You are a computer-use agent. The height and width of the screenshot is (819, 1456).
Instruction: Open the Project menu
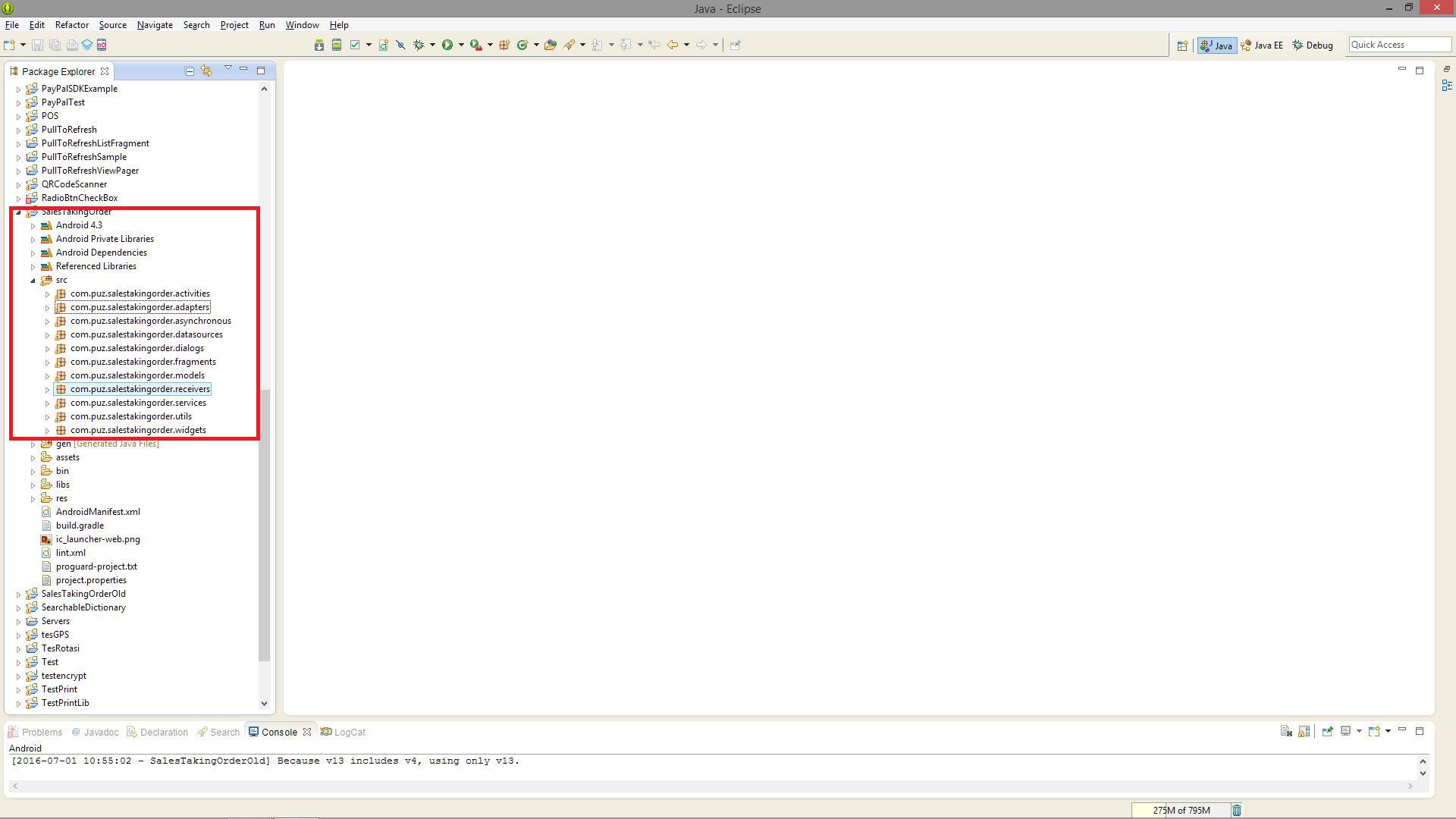pos(234,25)
